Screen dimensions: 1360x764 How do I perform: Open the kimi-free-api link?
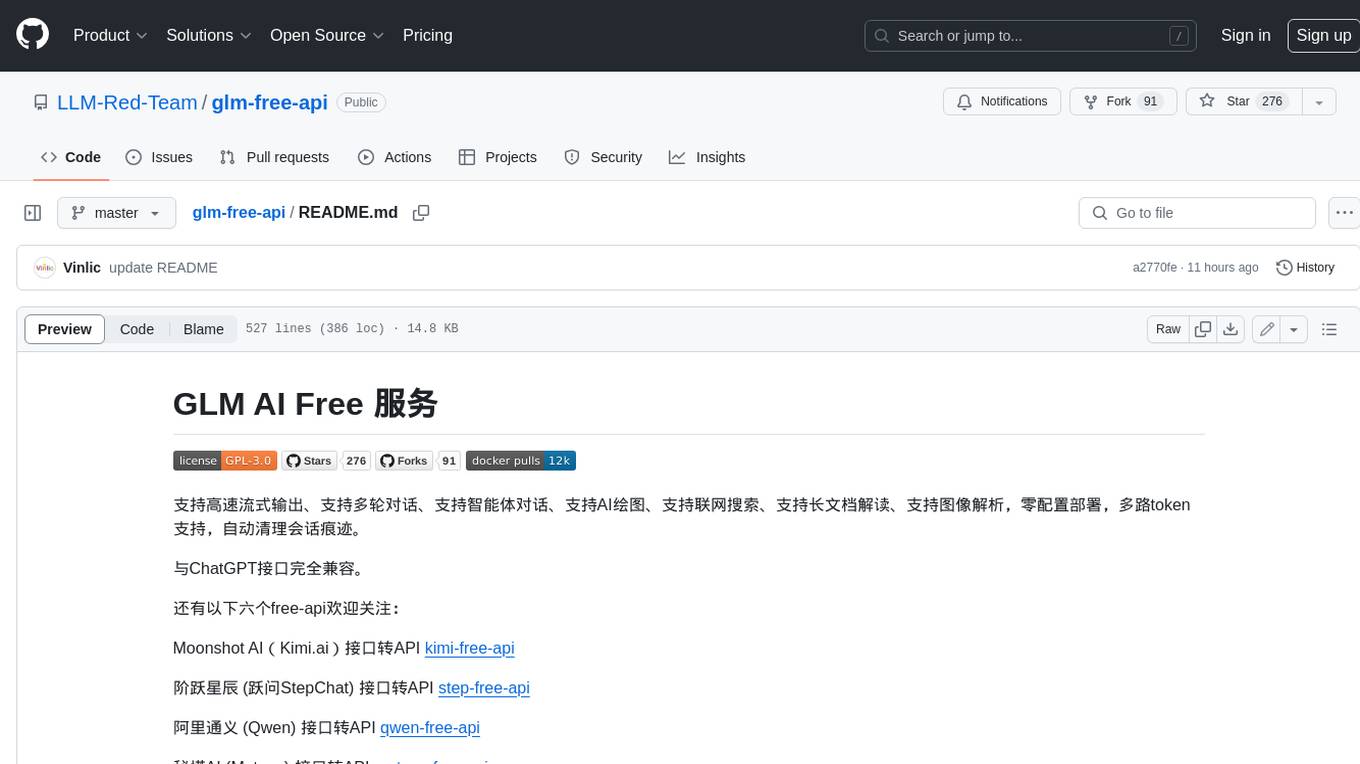(470, 648)
